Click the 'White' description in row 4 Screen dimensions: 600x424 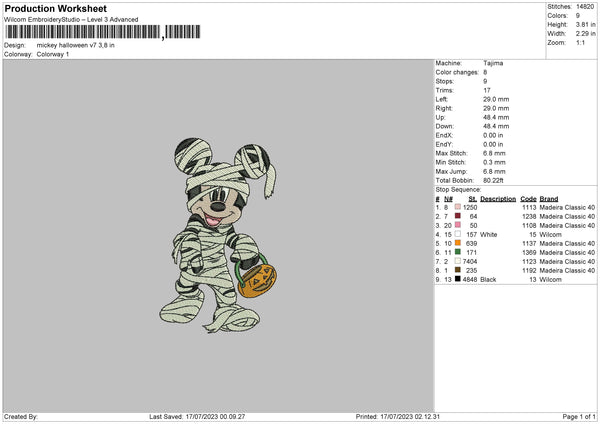489,235
